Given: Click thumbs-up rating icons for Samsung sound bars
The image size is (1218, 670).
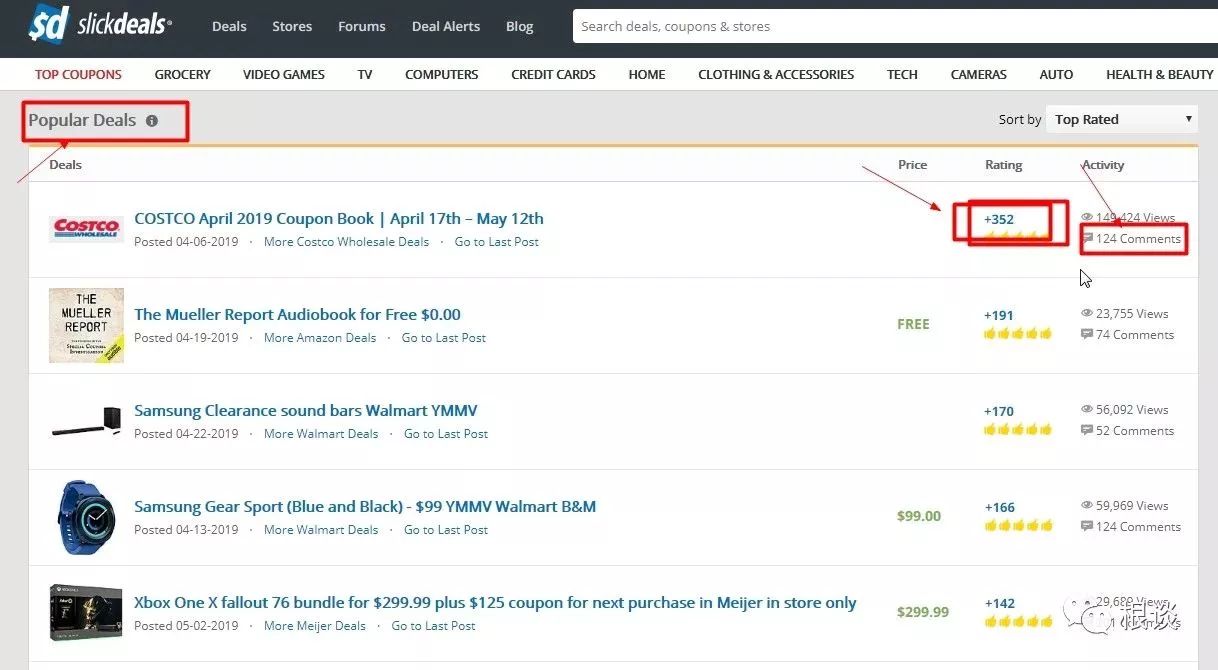Looking at the screenshot, I should pos(1018,430).
